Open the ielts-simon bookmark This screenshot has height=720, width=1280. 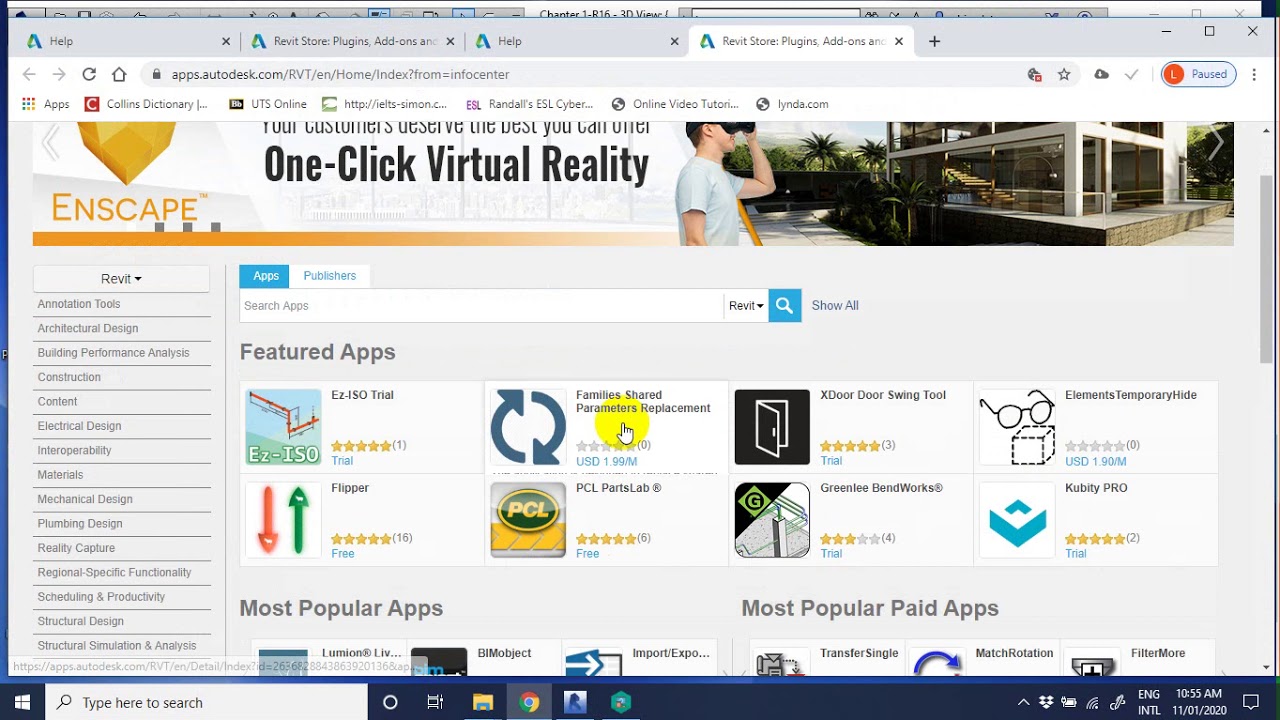tap(385, 104)
